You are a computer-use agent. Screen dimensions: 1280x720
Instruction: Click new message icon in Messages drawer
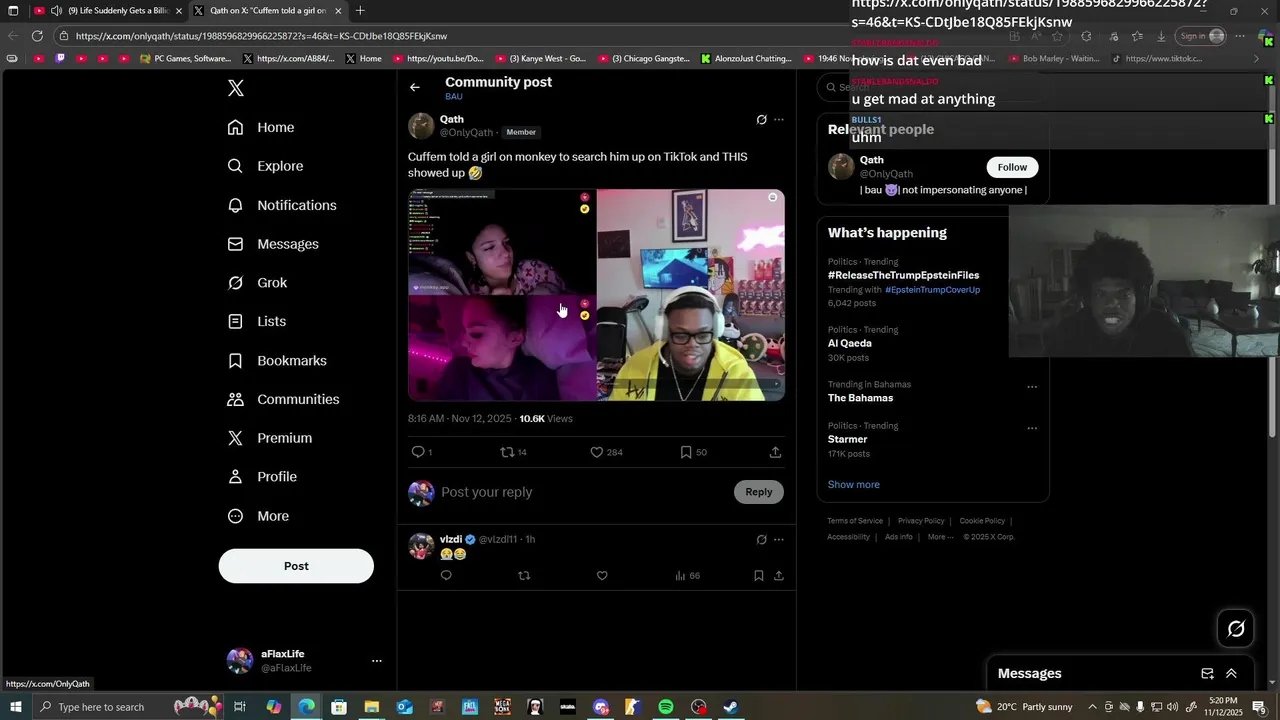tap(1207, 674)
